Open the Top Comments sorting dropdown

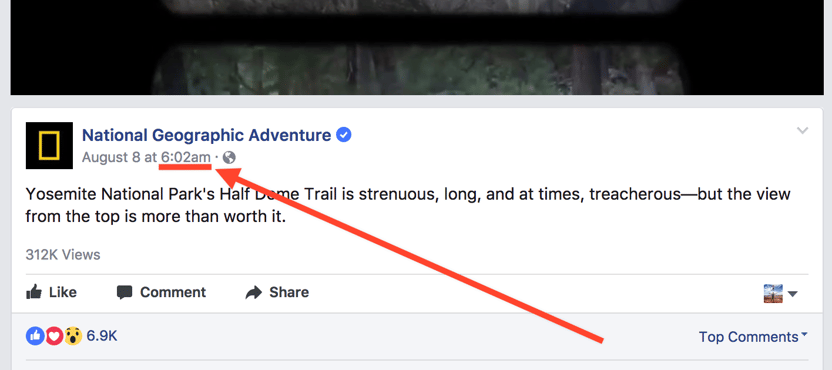coord(753,337)
